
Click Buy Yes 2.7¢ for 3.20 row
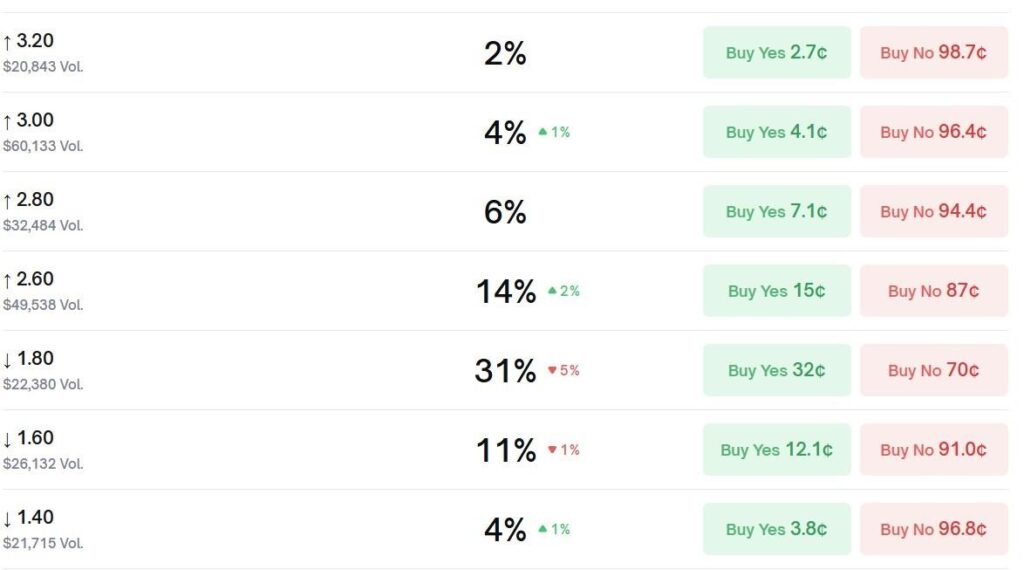tap(776, 53)
